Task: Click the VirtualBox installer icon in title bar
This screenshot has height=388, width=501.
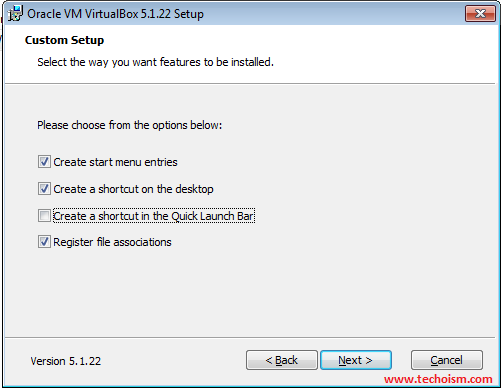Action: (x=15, y=13)
